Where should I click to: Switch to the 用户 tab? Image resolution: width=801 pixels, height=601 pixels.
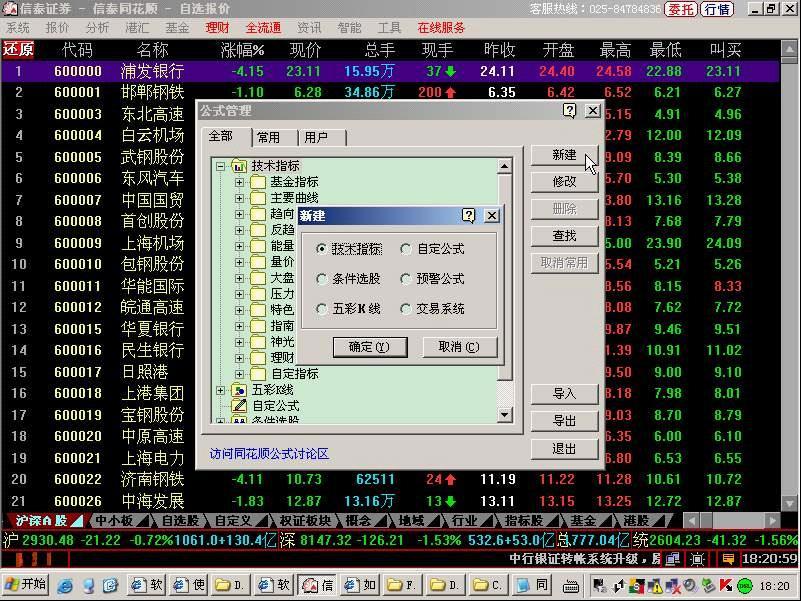click(x=322, y=137)
